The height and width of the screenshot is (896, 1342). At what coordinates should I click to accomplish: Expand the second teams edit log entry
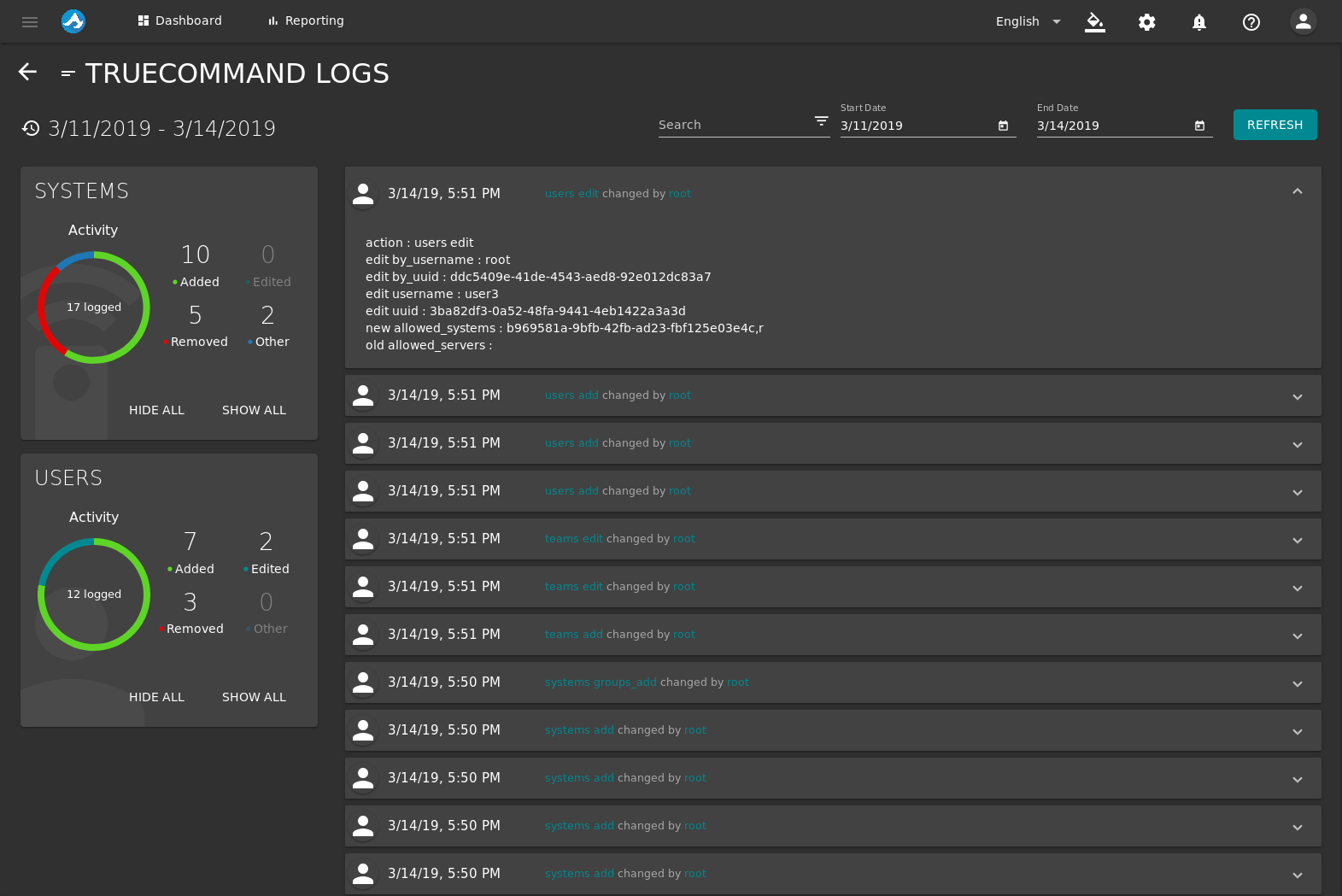pyautogui.click(x=1298, y=588)
